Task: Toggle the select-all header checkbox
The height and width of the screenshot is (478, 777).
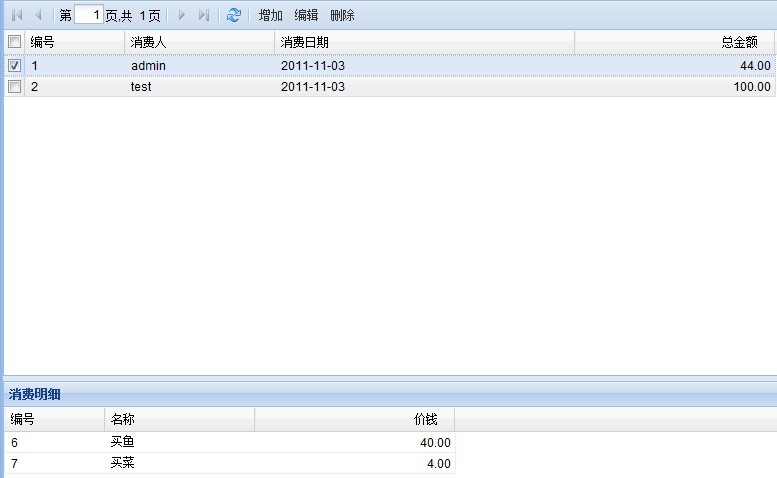Action: [x=14, y=42]
